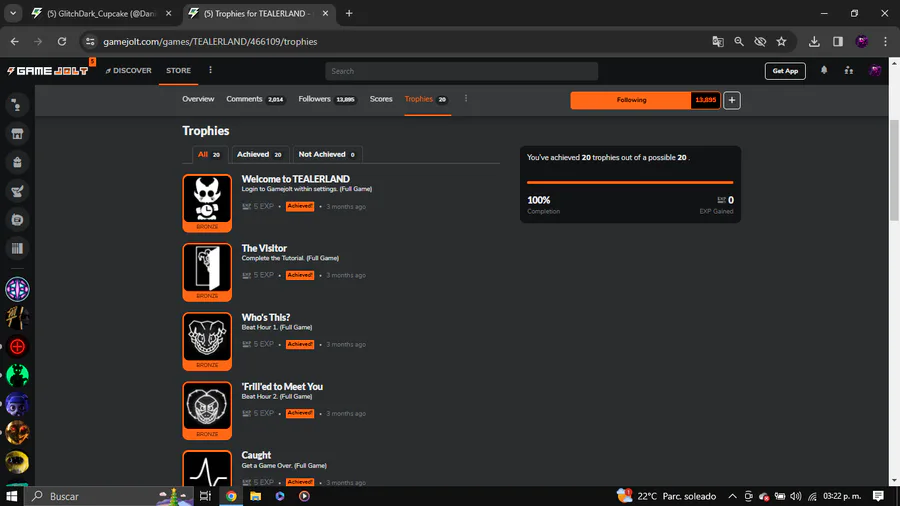Screen dimensions: 900x506
Task: Switch to the Comments tab
Action: pyautogui.click(x=255, y=99)
